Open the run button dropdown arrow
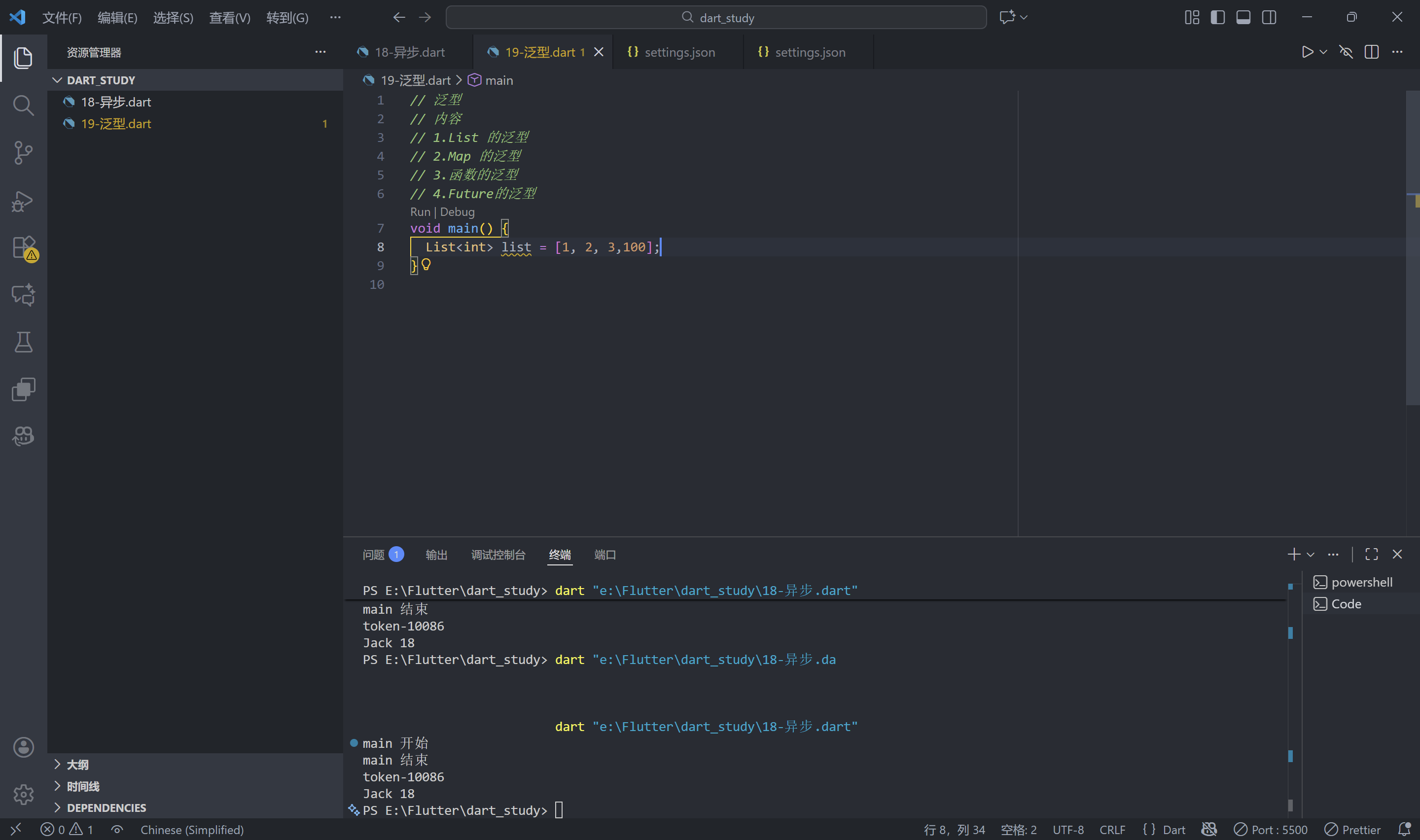The height and width of the screenshot is (840, 1420). (x=1323, y=52)
